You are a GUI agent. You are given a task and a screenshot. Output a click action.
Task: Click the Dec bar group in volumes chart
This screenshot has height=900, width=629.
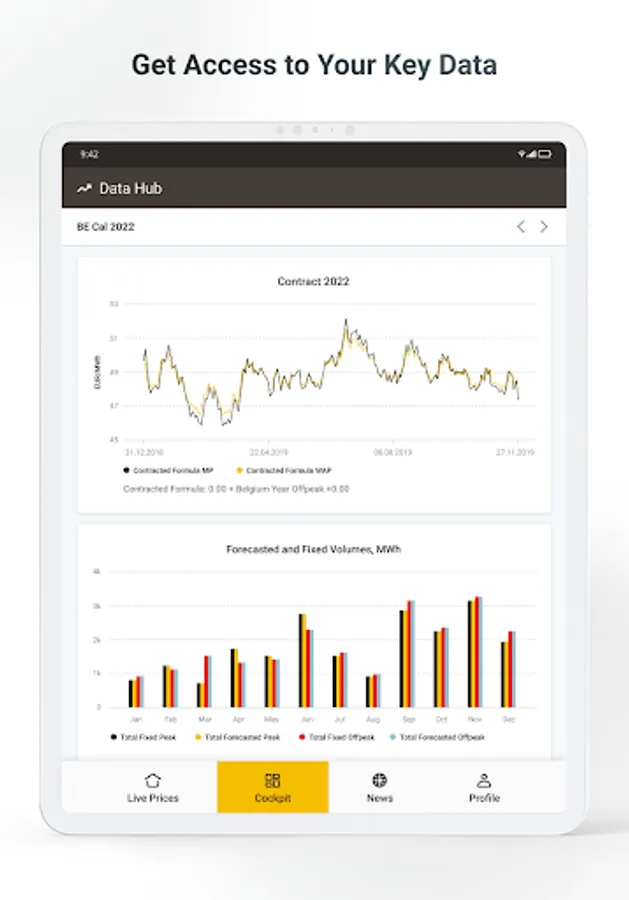[x=508, y=669]
